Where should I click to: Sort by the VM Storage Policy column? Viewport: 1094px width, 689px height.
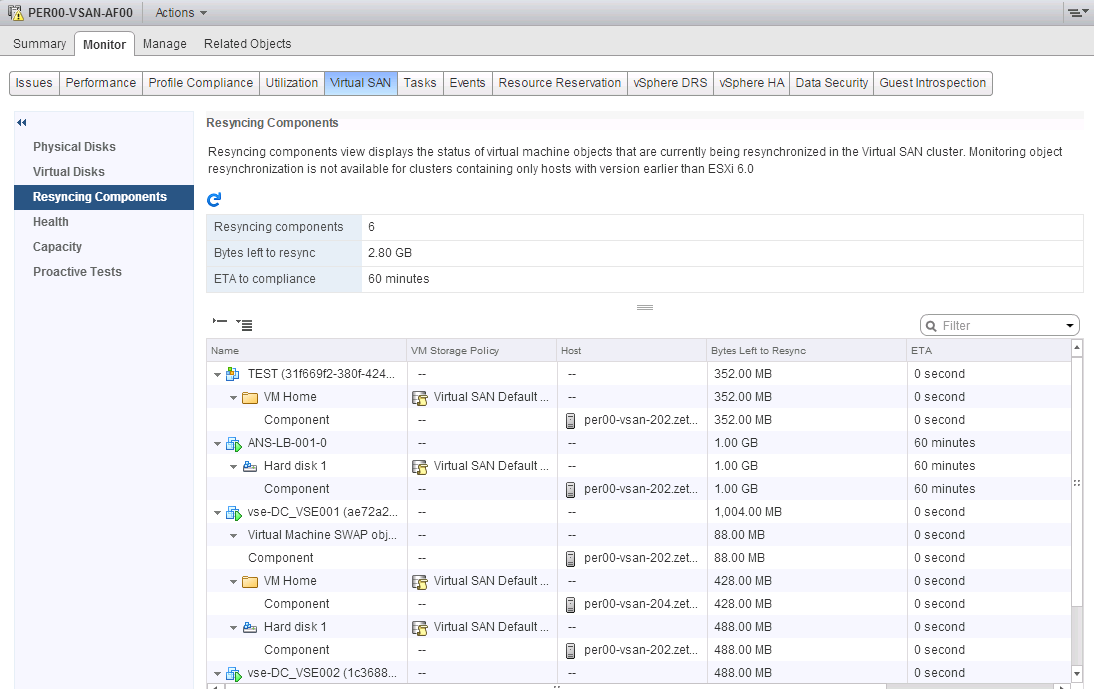coord(481,351)
